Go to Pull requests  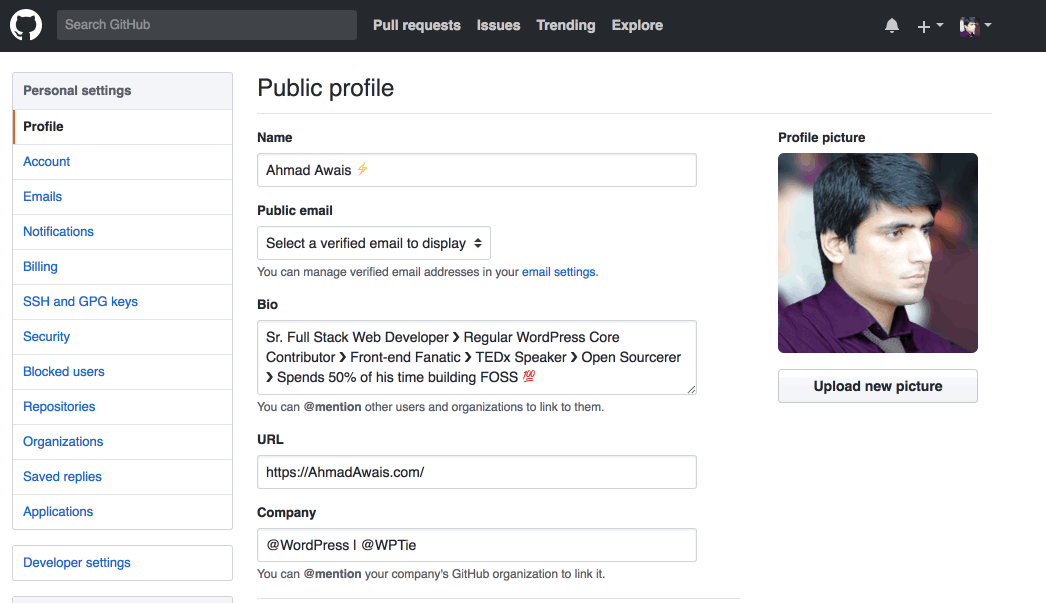click(416, 25)
